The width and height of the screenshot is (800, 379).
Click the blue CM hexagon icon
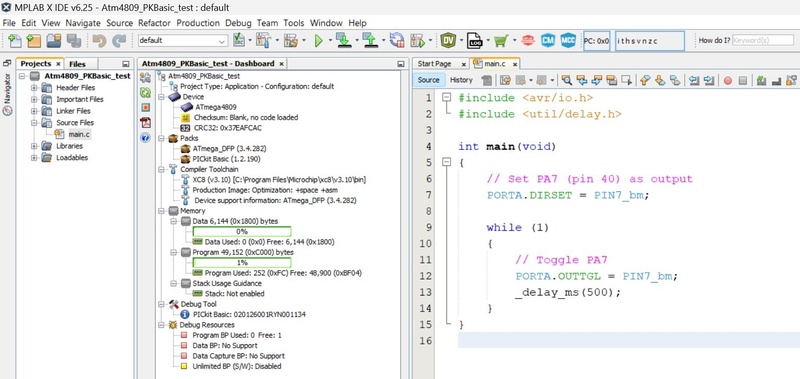point(548,40)
